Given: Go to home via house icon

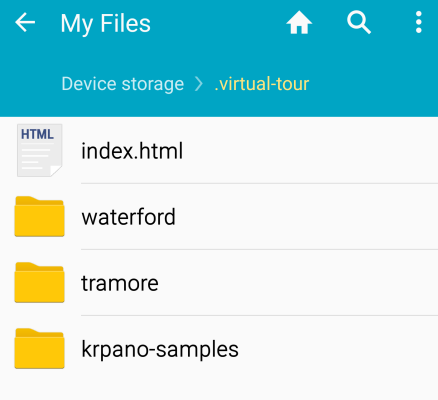Looking at the screenshot, I should (x=299, y=23).
